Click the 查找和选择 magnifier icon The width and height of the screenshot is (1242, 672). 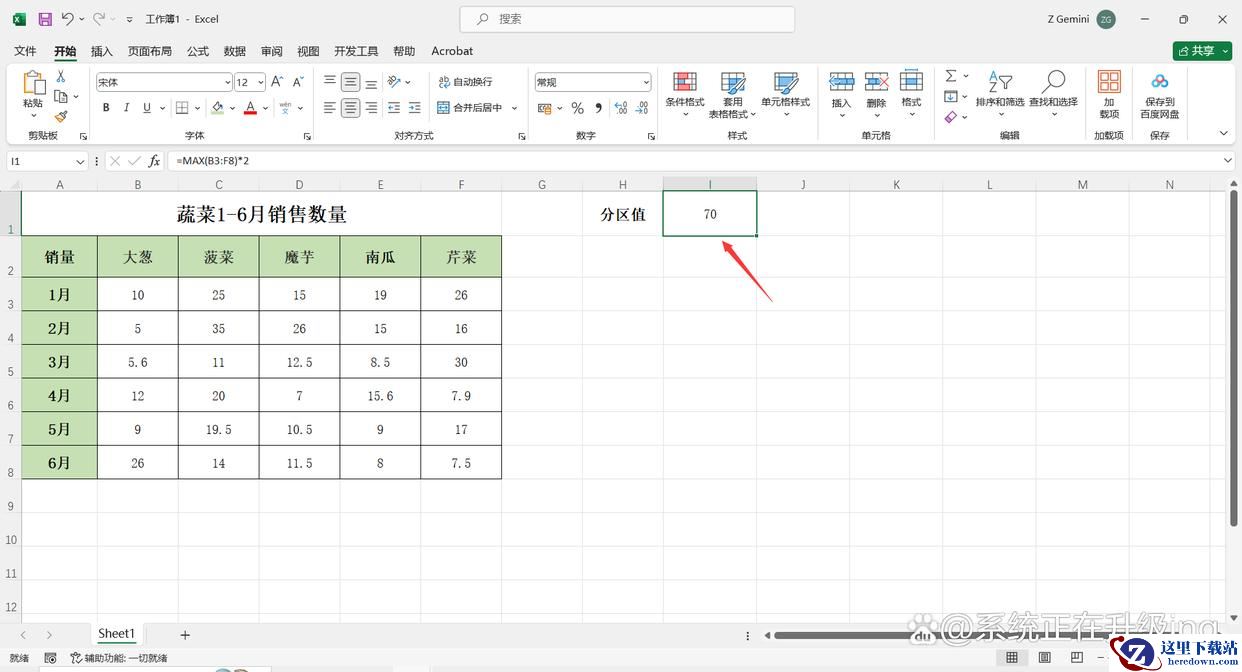pyautogui.click(x=1053, y=92)
